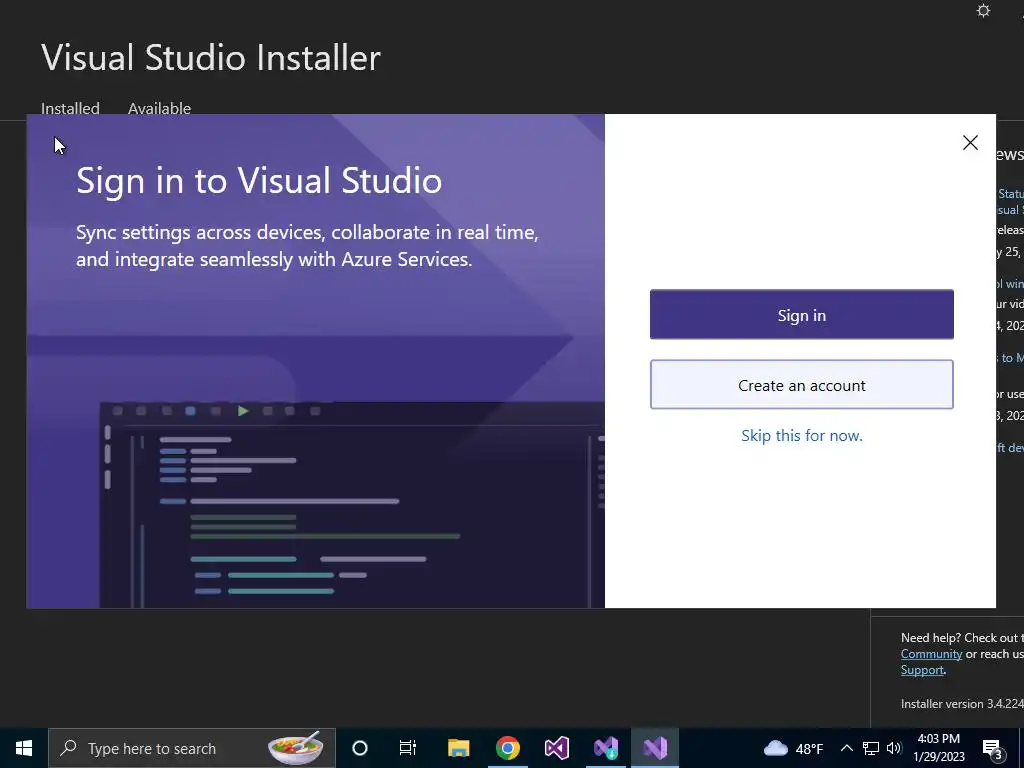Choose Skip this for now link
Viewport: 1024px width, 768px height.
point(801,436)
